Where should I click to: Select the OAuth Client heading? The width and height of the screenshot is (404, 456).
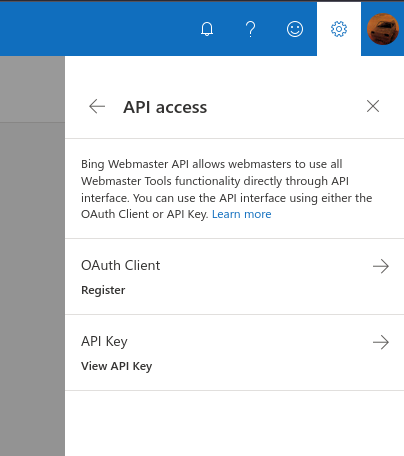pyautogui.click(x=121, y=265)
